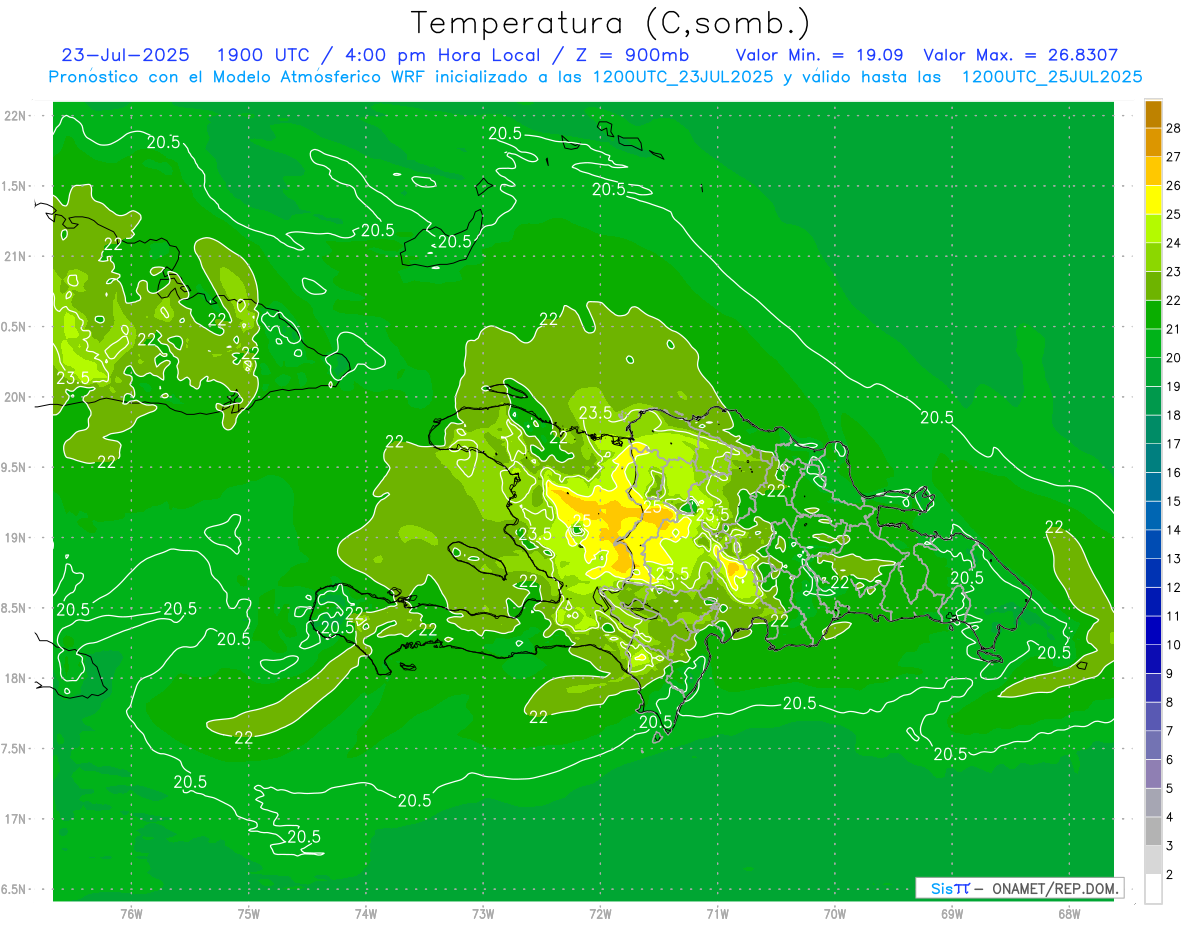This screenshot has height=927, width=1200.
Task: Click "Valor Max. = 26.8307" text
Action: click(1020, 55)
